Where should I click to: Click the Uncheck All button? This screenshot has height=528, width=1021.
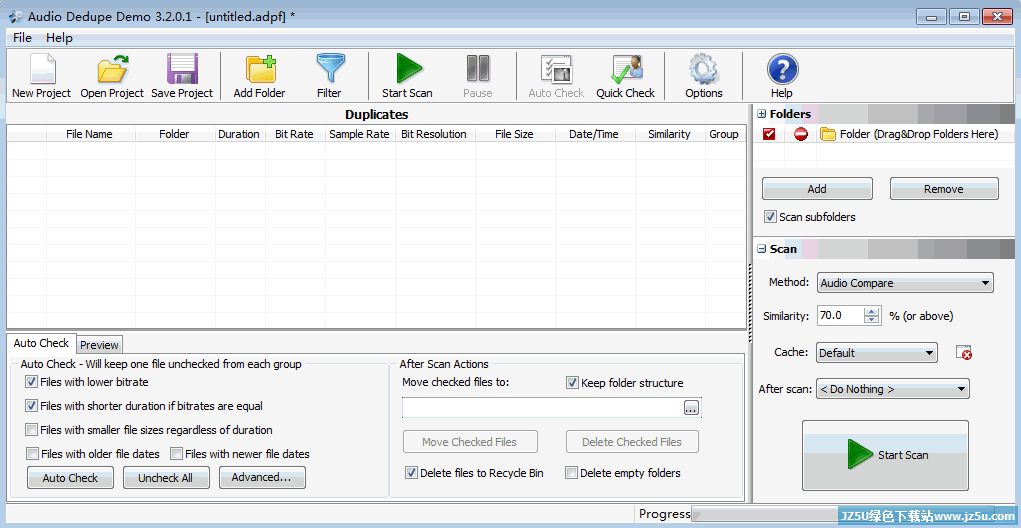tap(166, 477)
